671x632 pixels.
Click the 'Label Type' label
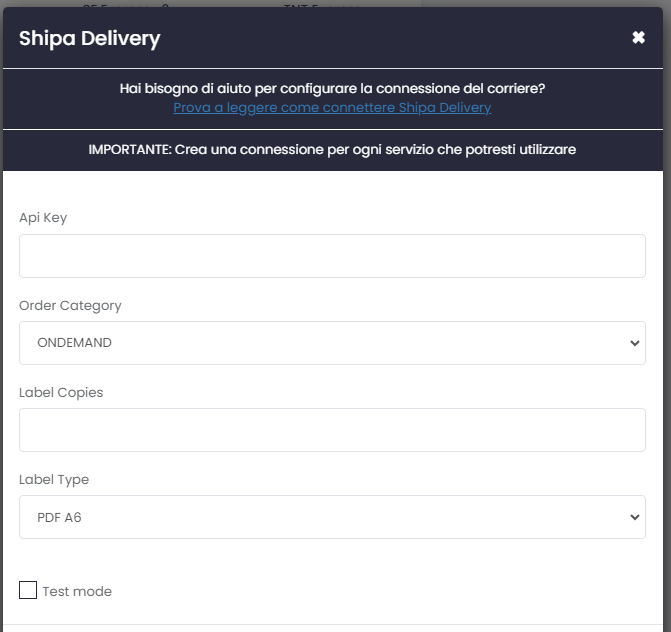[54, 480]
